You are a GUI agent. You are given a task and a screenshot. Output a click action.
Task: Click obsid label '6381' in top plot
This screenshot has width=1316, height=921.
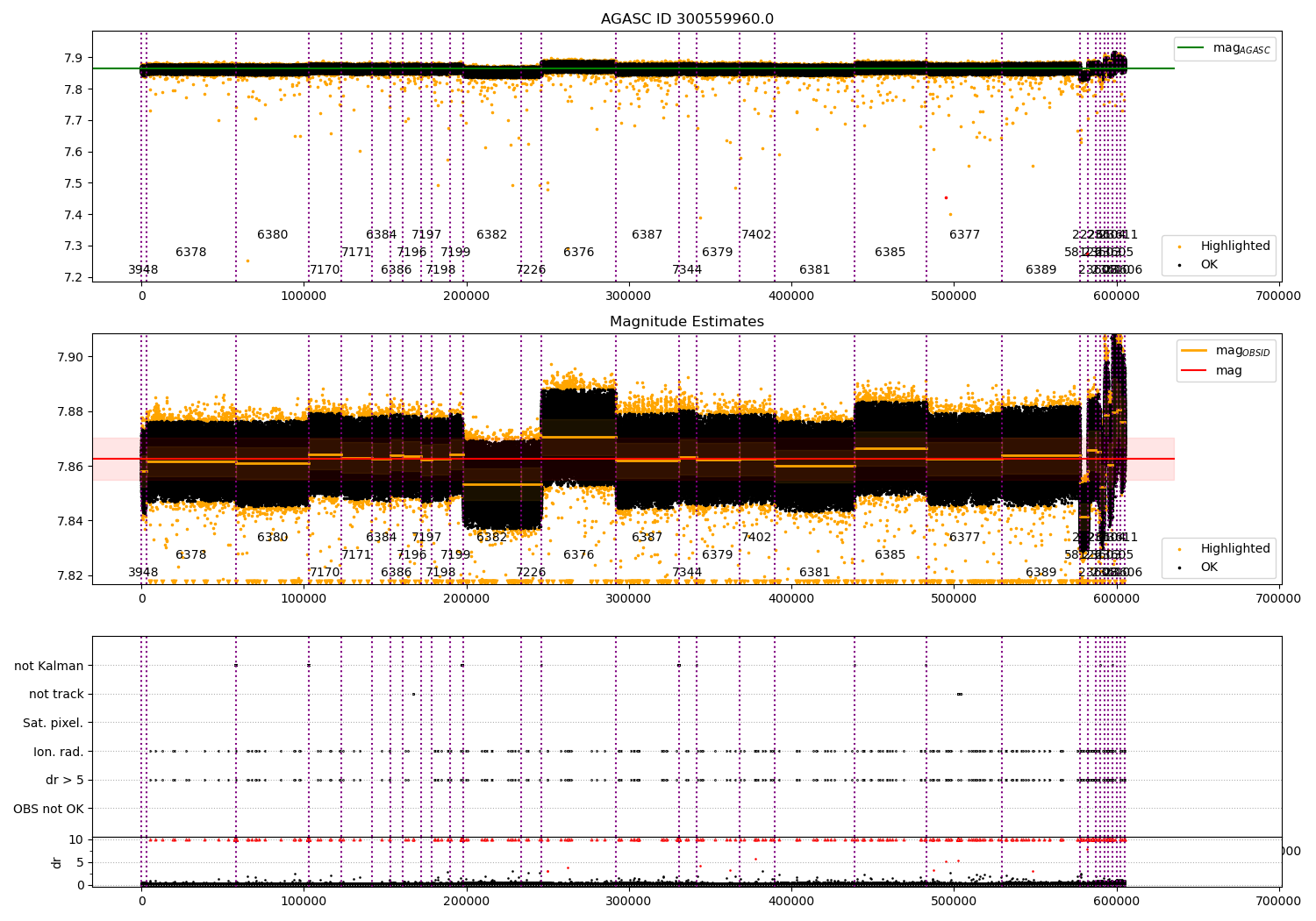click(814, 269)
